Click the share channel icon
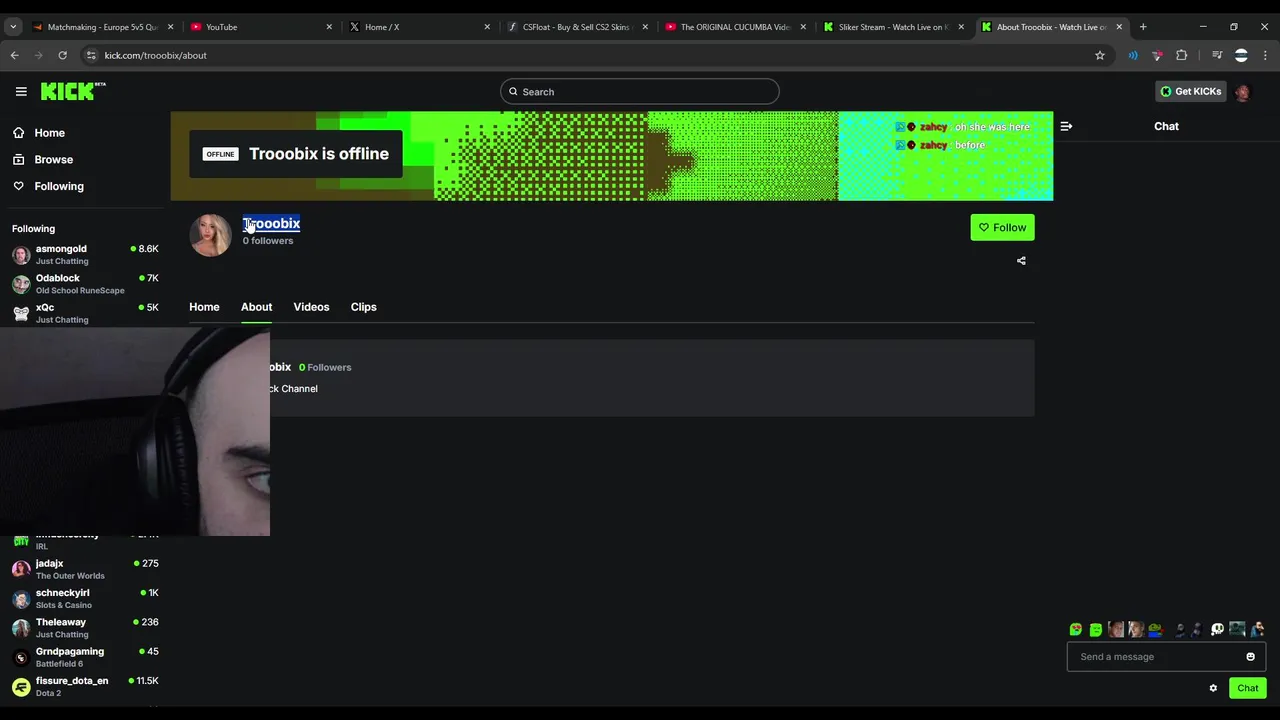This screenshot has width=1280, height=720. [x=1021, y=261]
